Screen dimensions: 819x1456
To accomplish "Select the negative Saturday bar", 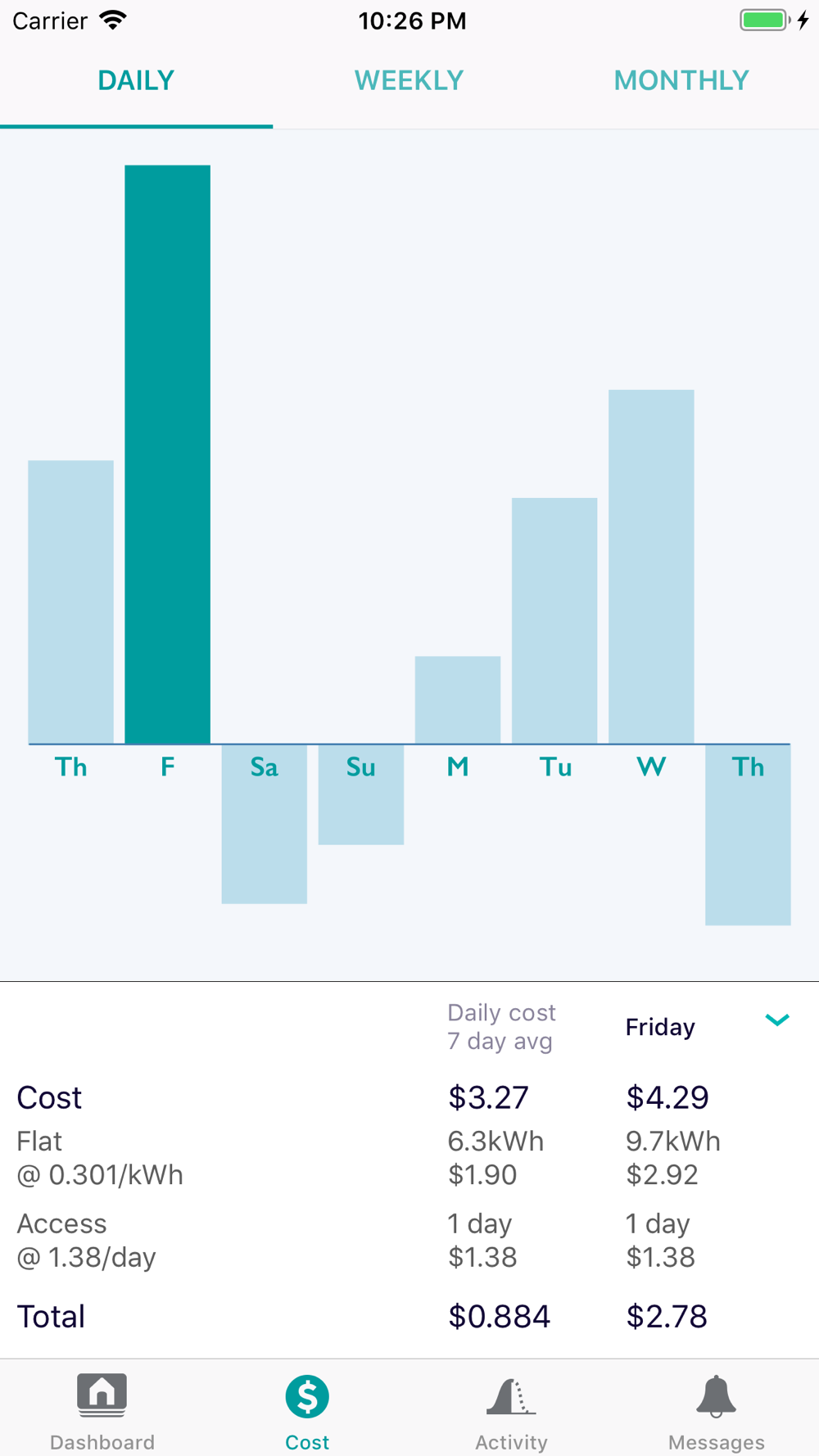I will tap(264, 824).
